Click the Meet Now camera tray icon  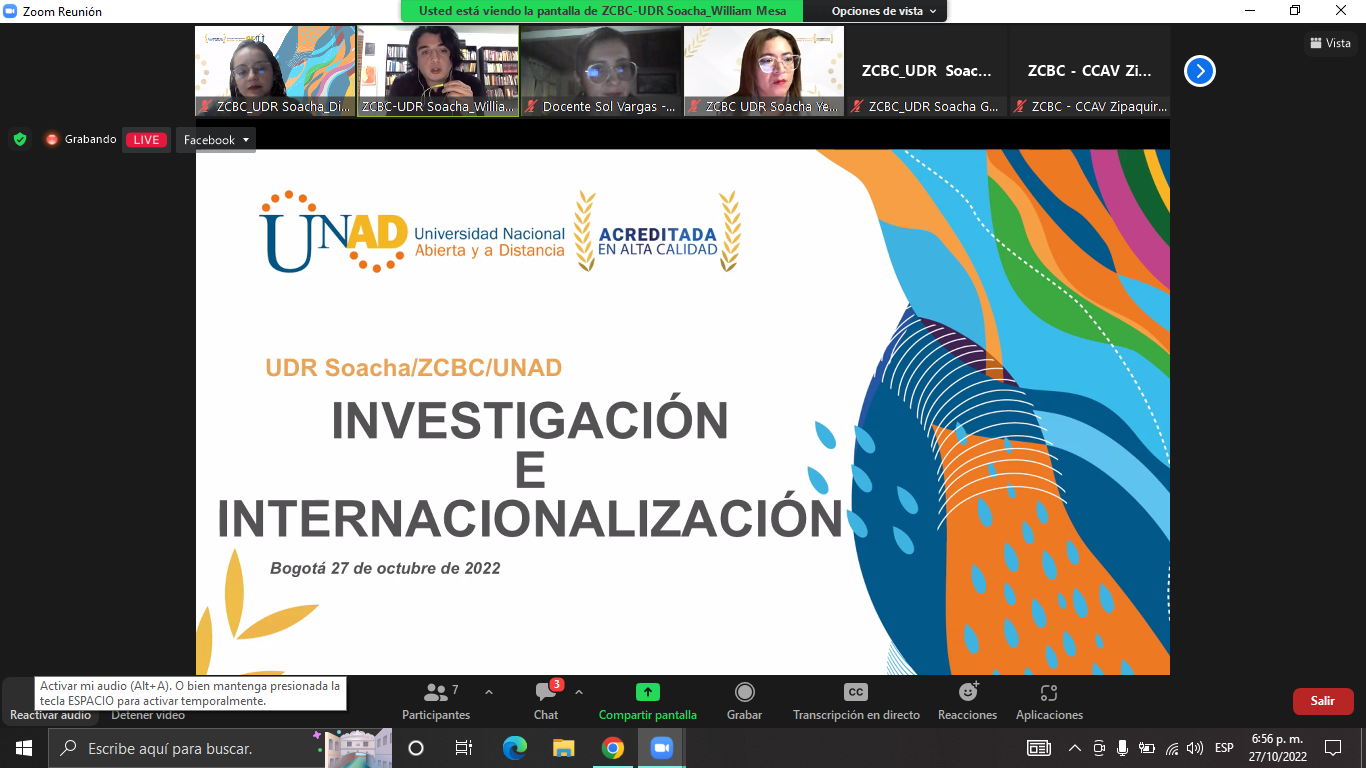pyautogui.click(x=1099, y=748)
